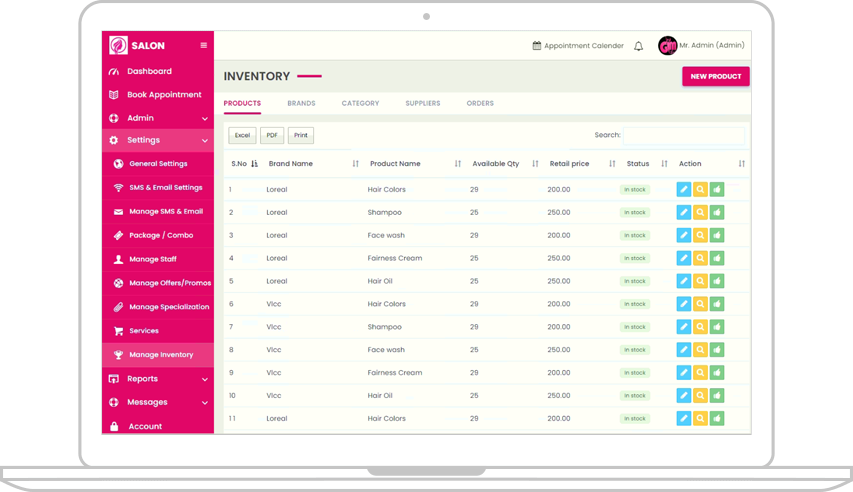Click yellow search icon in row 5
Image resolution: width=853 pixels, height=492 pixels.
(700, 281)
